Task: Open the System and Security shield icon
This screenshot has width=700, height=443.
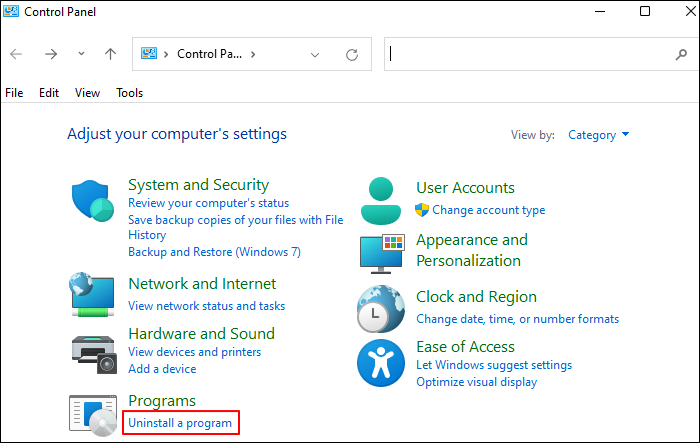Action: click(x=93, y=201)
